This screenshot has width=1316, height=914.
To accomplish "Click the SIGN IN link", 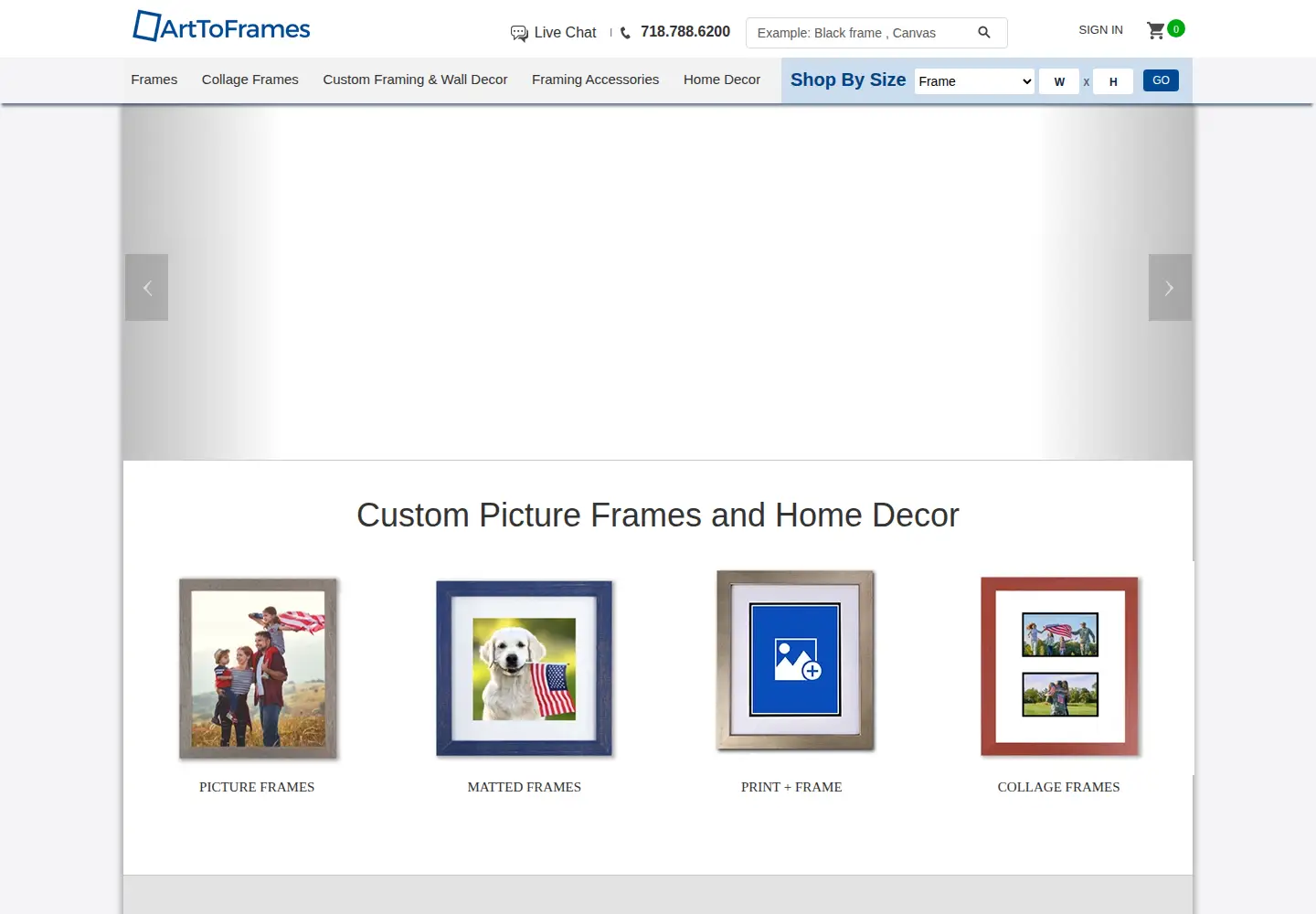I will click(x=1100, y=30).
